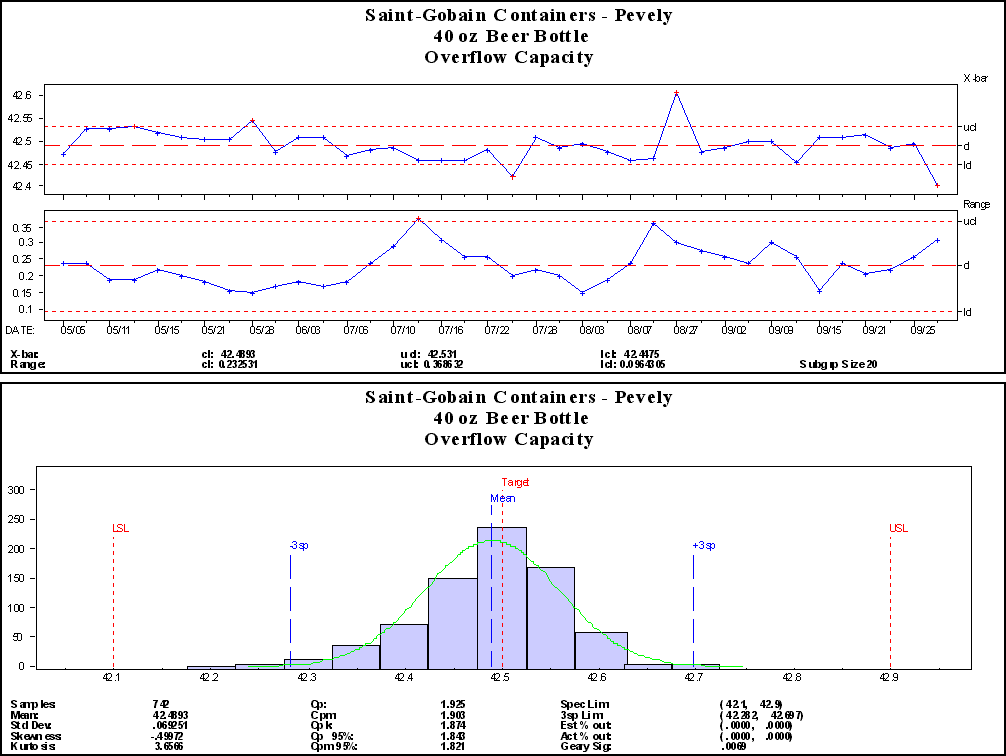
Task: Click the red USL label
Action: point(898,528)
